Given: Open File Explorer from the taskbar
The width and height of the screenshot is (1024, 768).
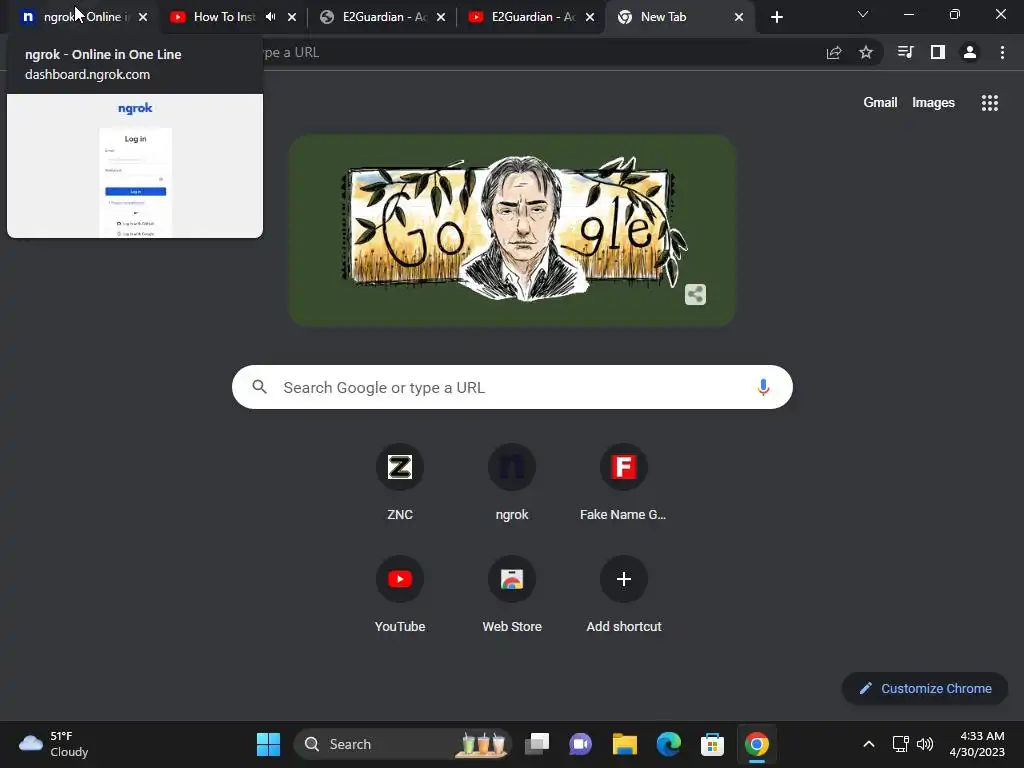Looking at the screenshot, I should click(x=624, y=744).
